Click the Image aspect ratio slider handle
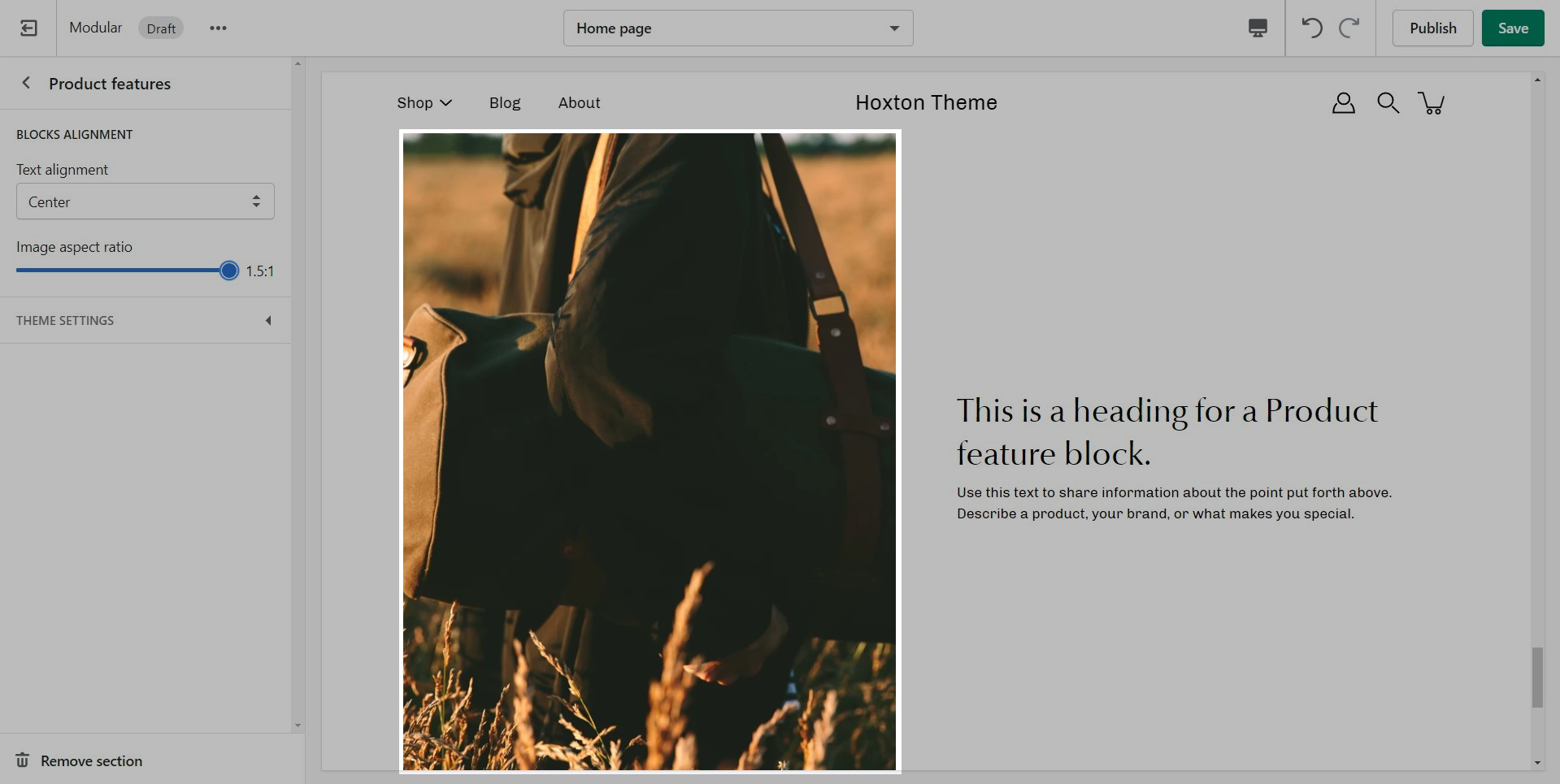 coord(229,271)
